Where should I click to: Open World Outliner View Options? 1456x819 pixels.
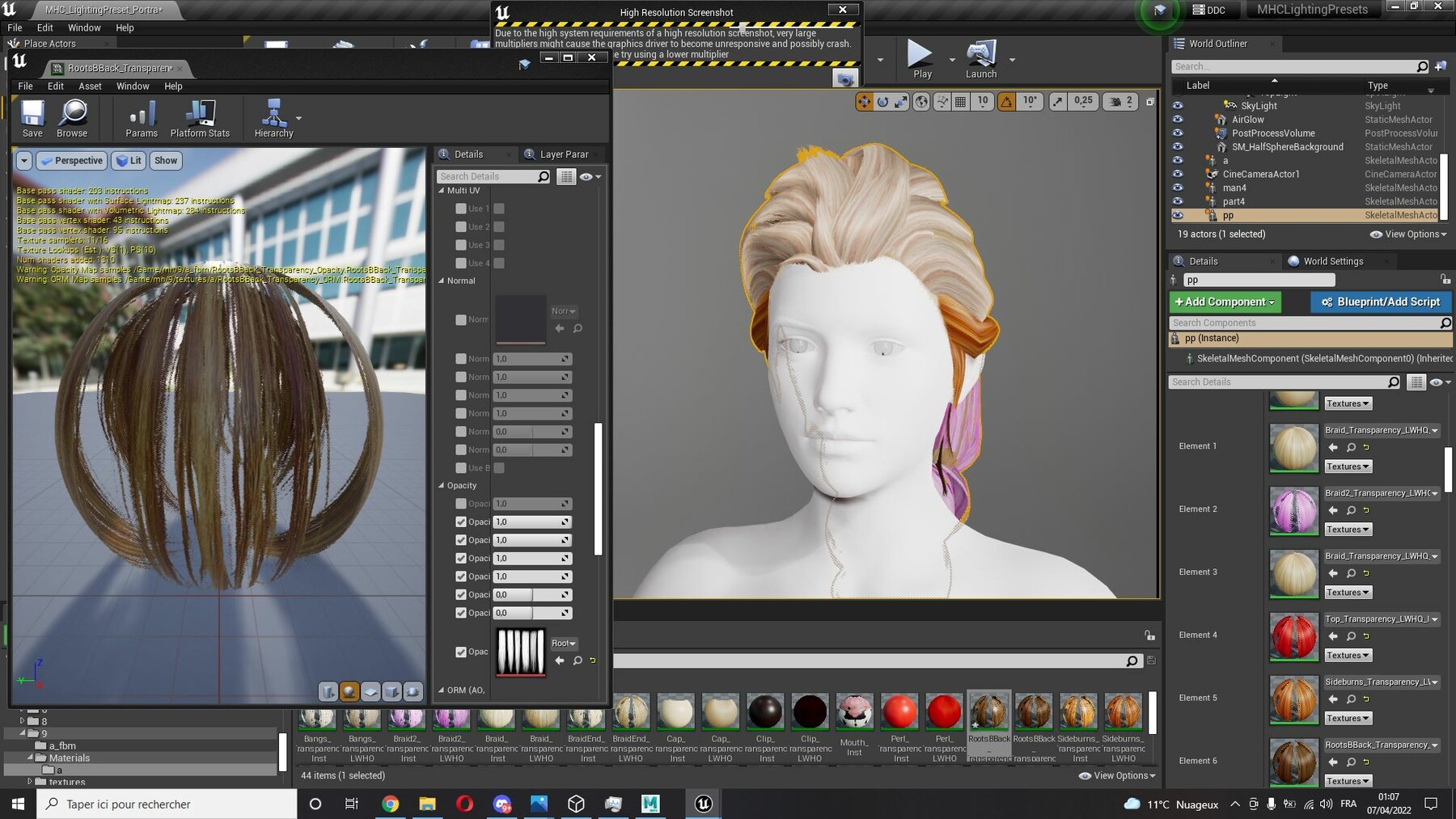[x=1408, y=234]
